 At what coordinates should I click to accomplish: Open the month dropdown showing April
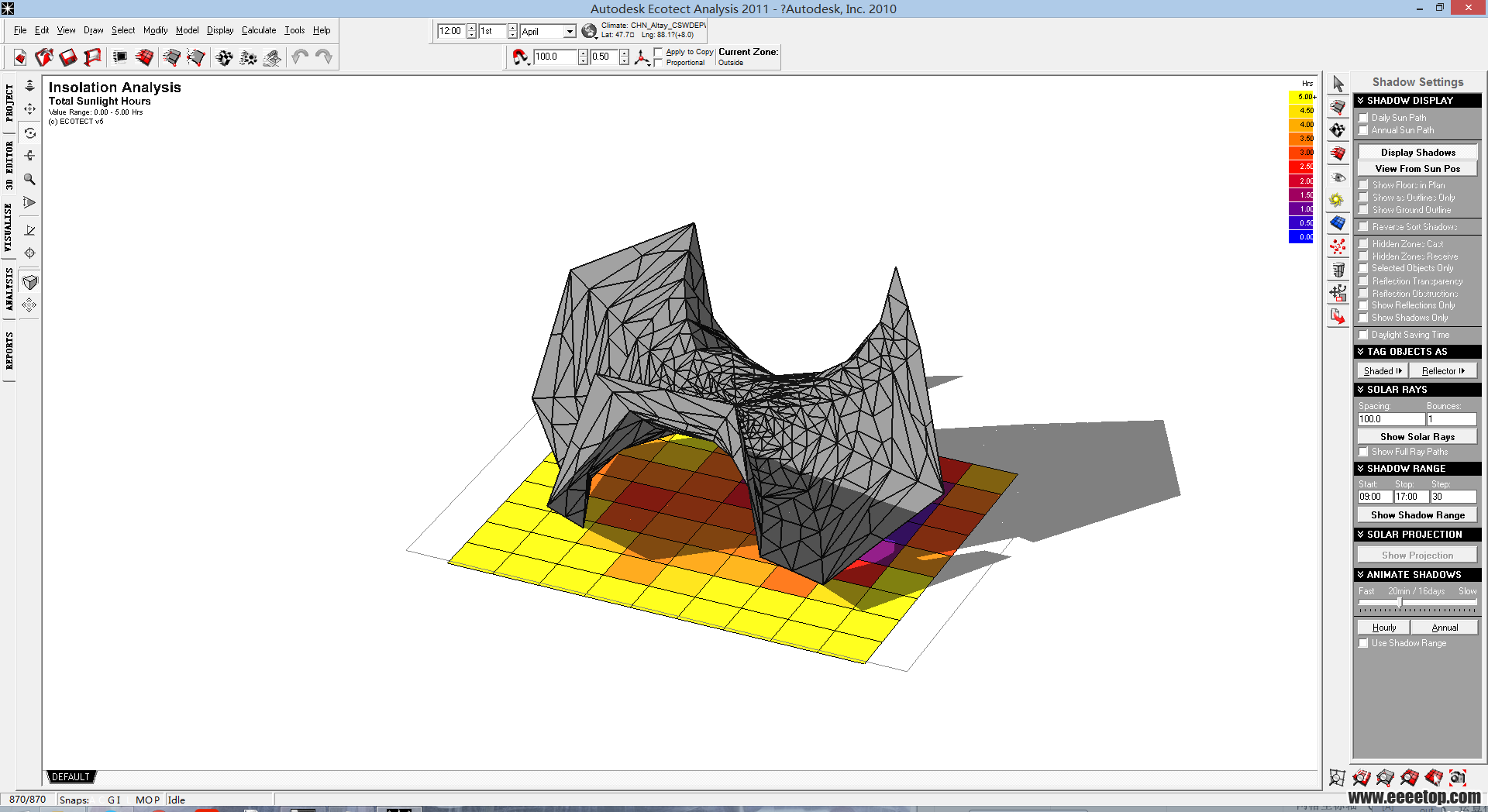[x=570, y=32]
